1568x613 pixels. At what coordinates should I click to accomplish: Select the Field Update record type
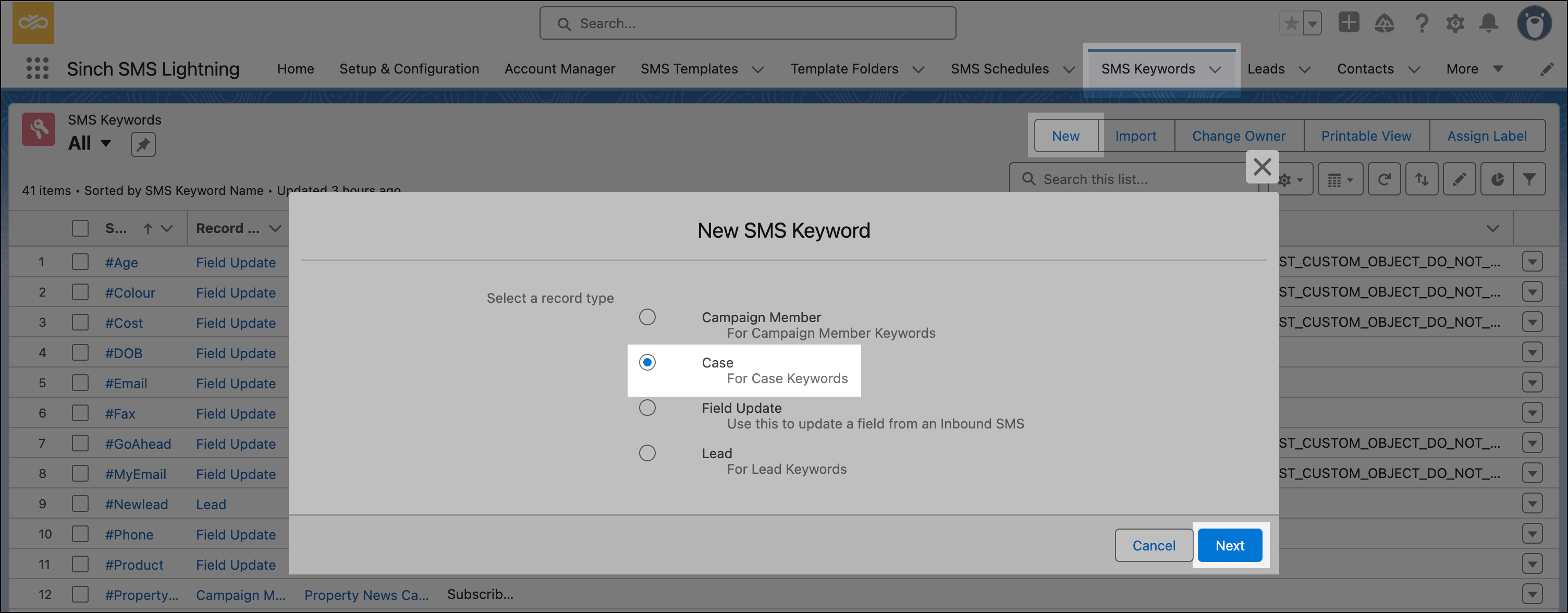click(647, 408)
